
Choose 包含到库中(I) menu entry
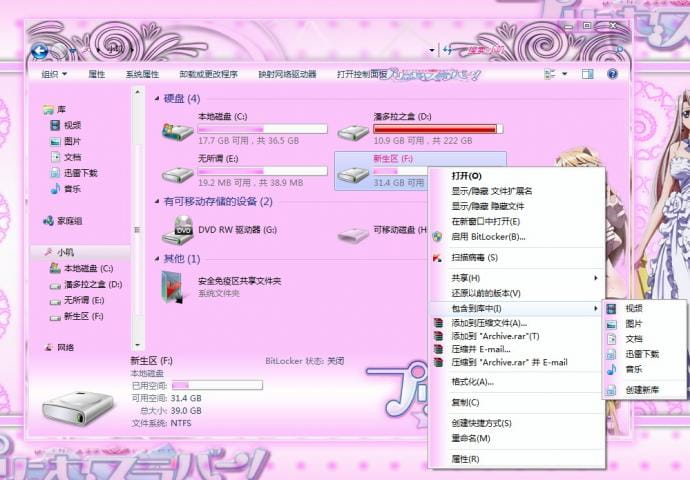click(x=517, y=308)
